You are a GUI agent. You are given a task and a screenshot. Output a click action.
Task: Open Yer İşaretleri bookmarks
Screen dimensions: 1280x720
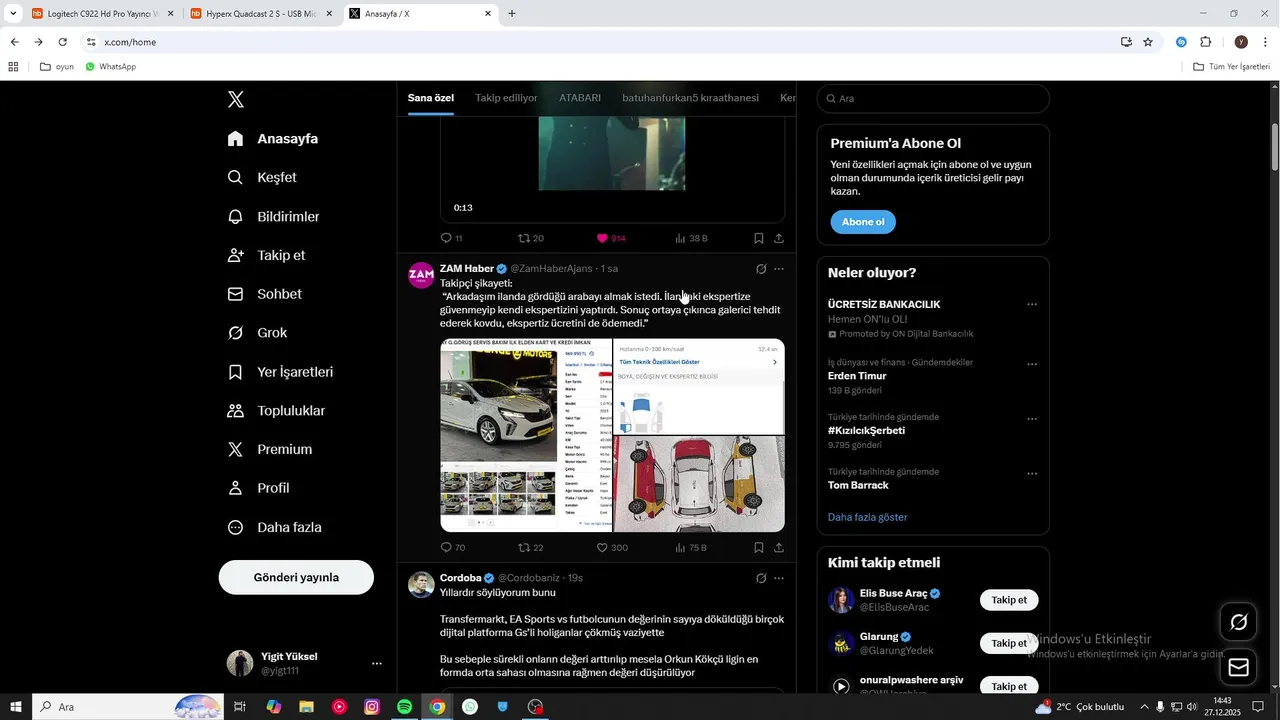coord(281,372)
